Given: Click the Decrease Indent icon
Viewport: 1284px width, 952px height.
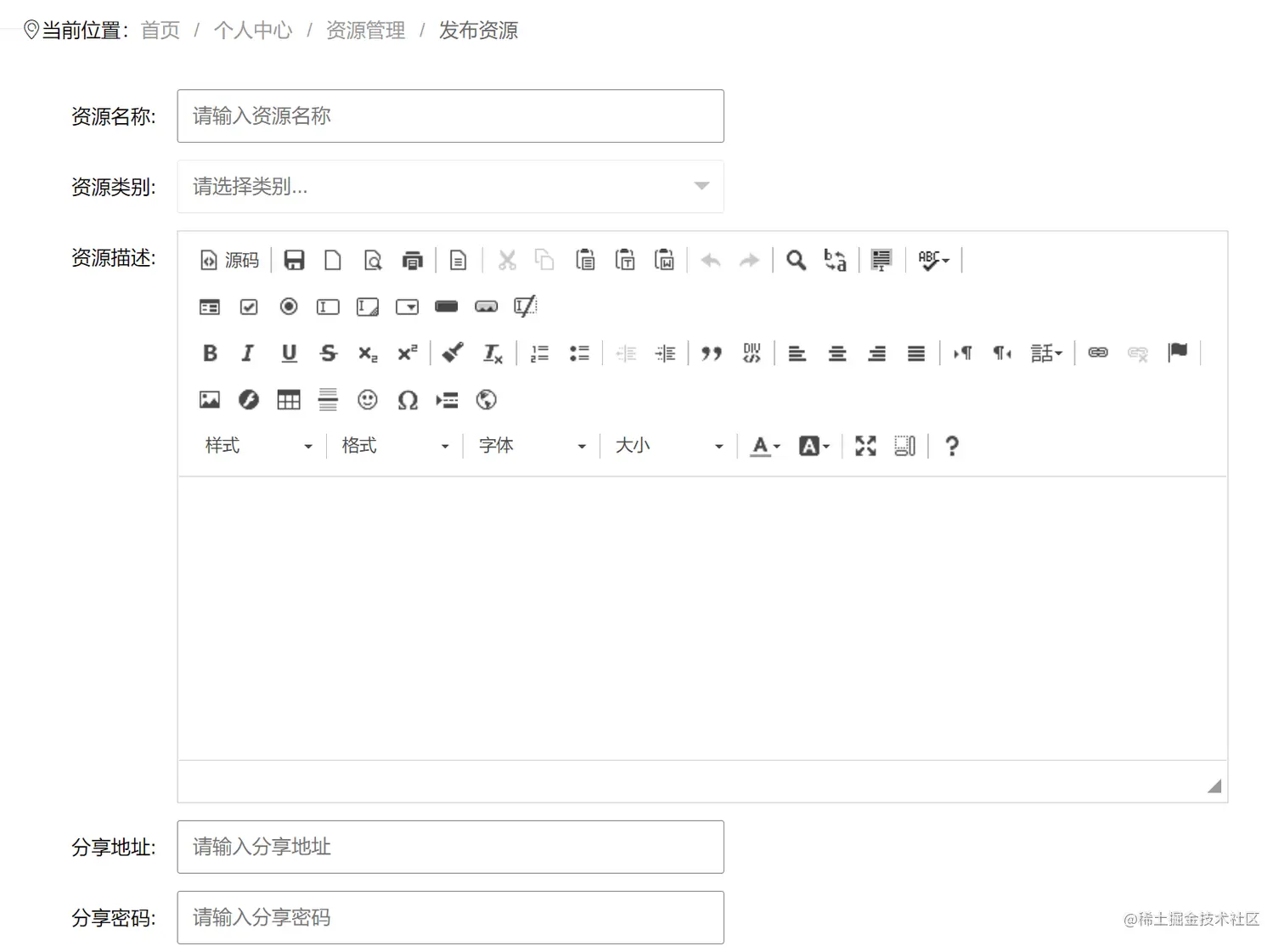Looking at the screenshot, I should pos(626,353).
